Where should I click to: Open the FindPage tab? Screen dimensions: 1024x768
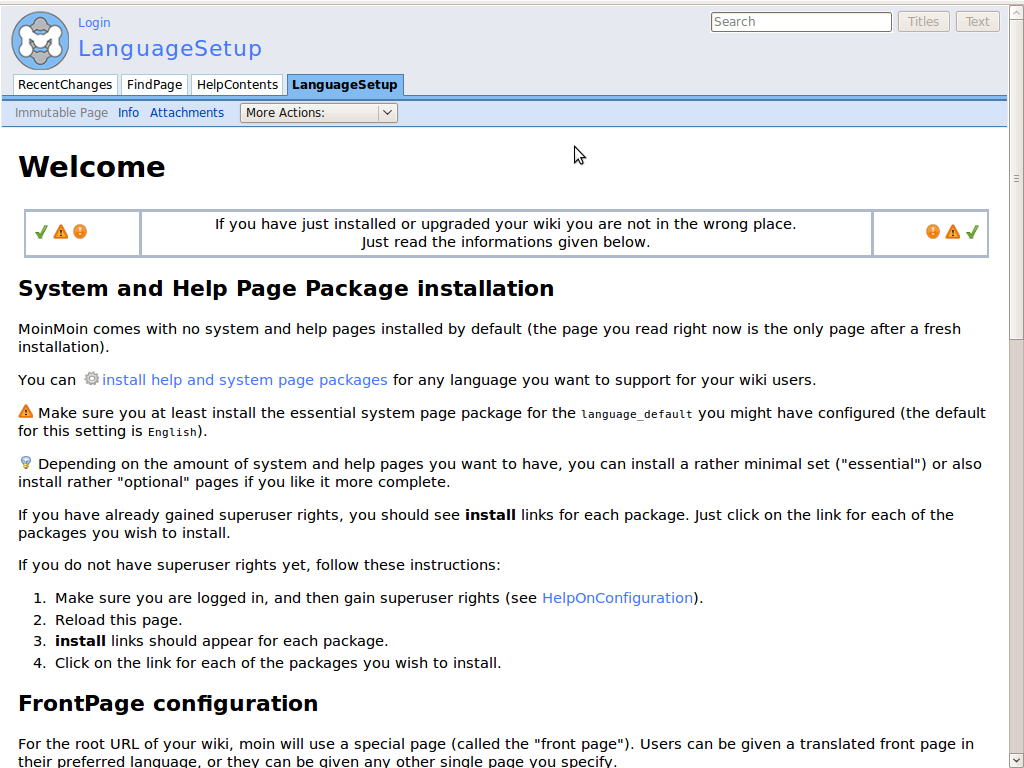coord(154,85)
